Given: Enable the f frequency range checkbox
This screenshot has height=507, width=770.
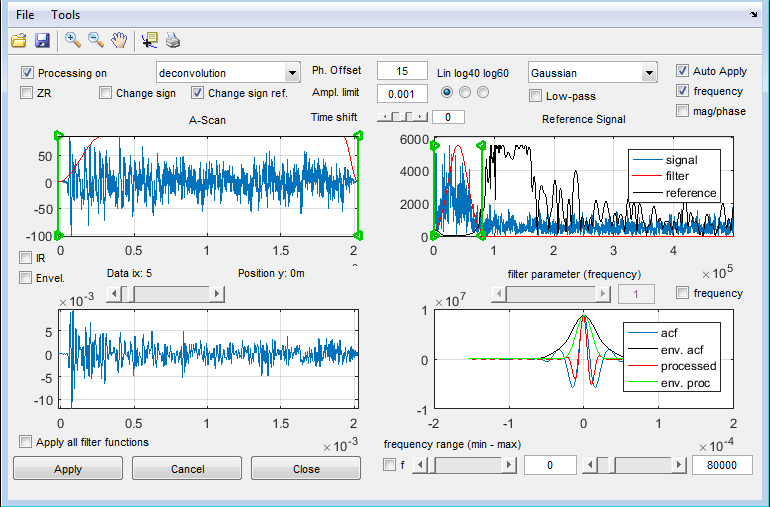Looking at the screenshot, I should pos(389,465).
